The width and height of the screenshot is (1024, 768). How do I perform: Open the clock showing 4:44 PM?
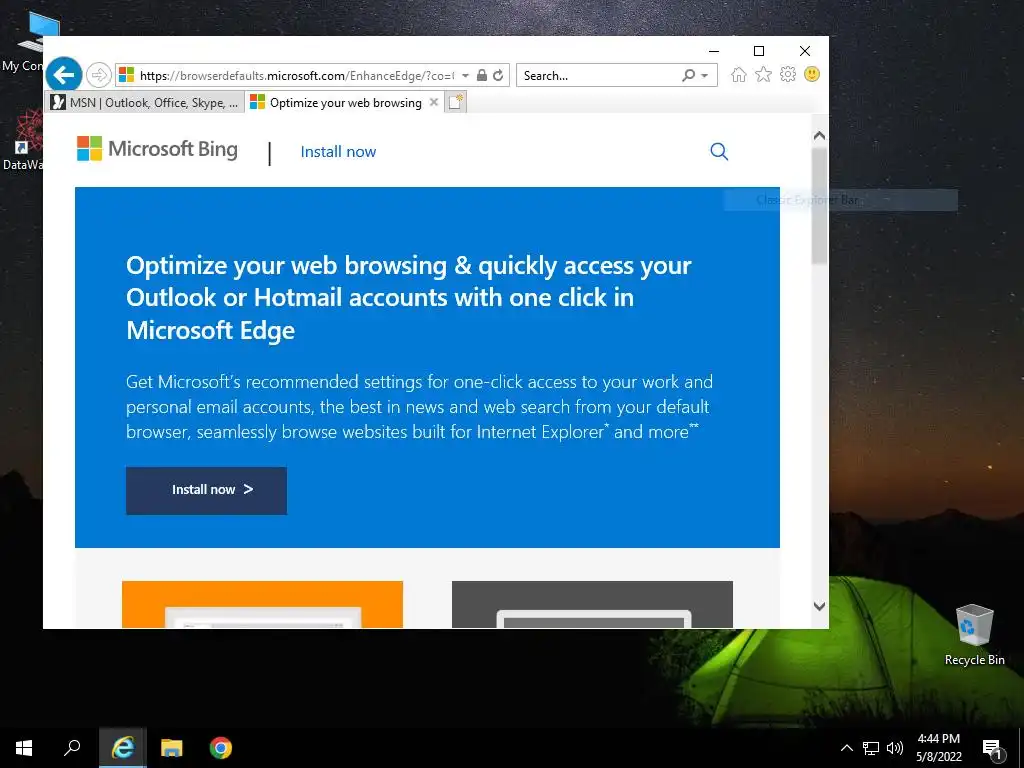(x=938, y=748)
